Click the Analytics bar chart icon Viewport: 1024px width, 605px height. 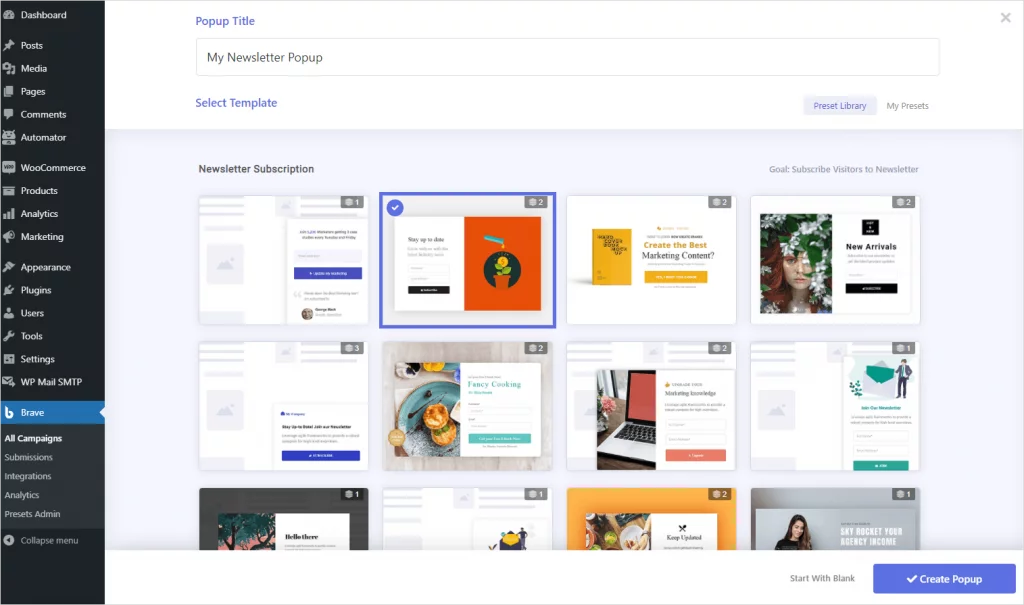coord(9,214)
